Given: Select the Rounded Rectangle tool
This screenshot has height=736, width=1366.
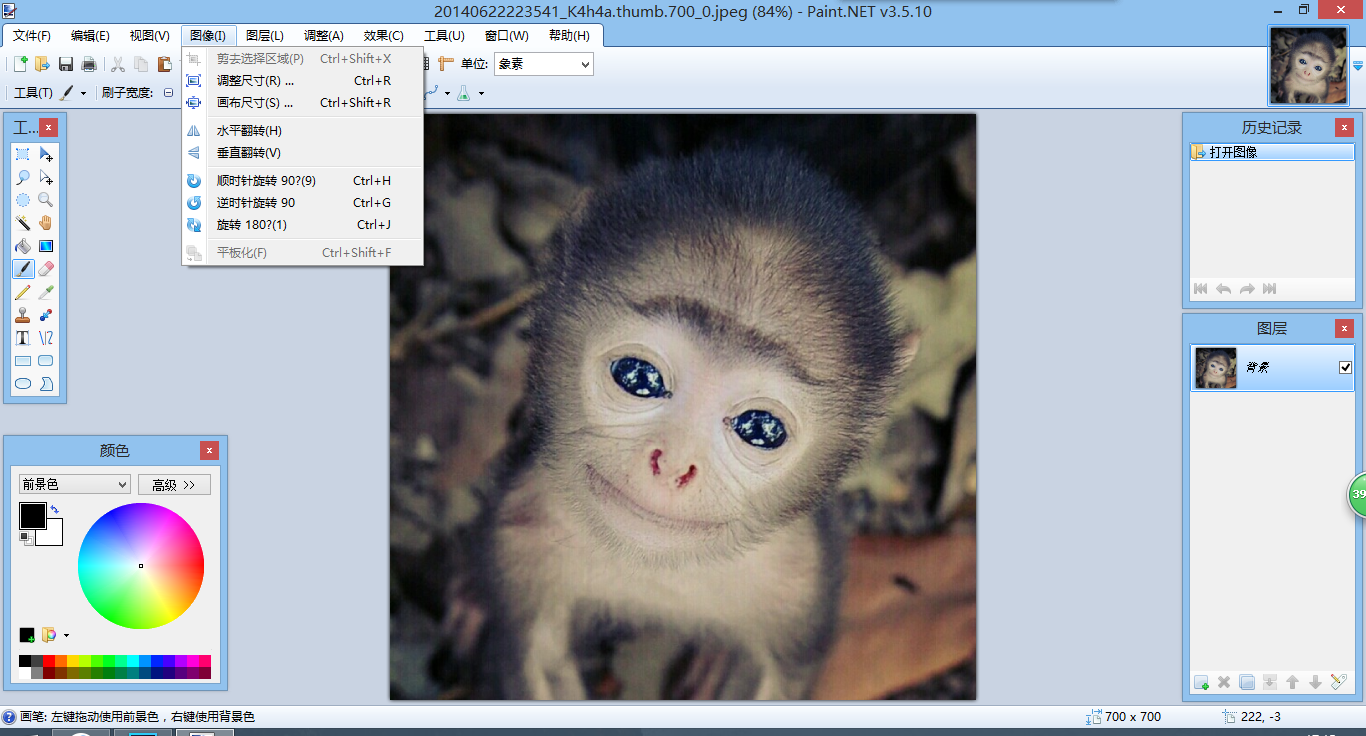Looking at the screenshot, I should [46, 361].
